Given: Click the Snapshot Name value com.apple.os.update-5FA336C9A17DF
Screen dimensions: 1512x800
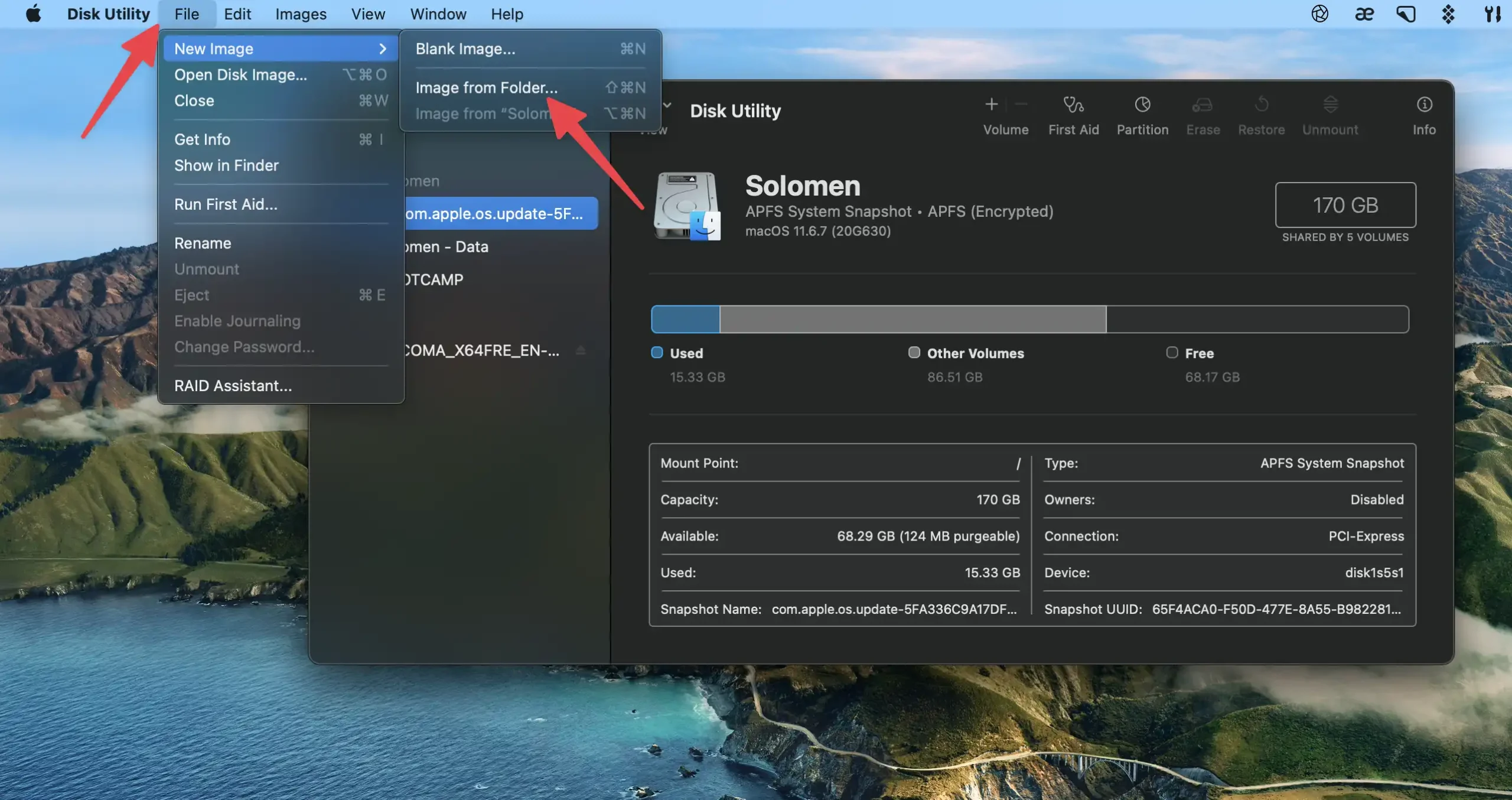Looking at the screenshot, I should click(894, 609).
